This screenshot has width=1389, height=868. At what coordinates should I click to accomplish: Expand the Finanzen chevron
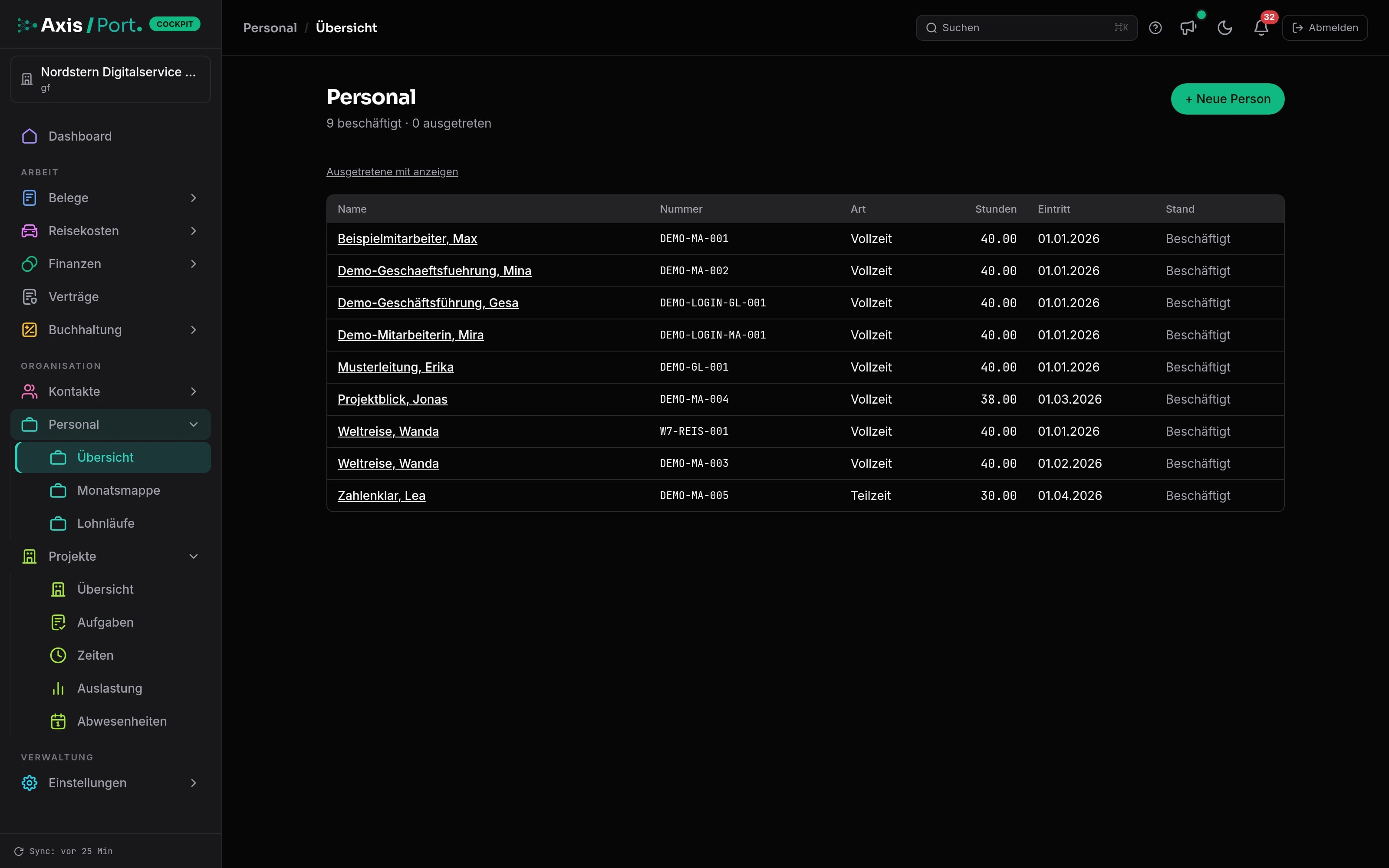coord(194,263)
